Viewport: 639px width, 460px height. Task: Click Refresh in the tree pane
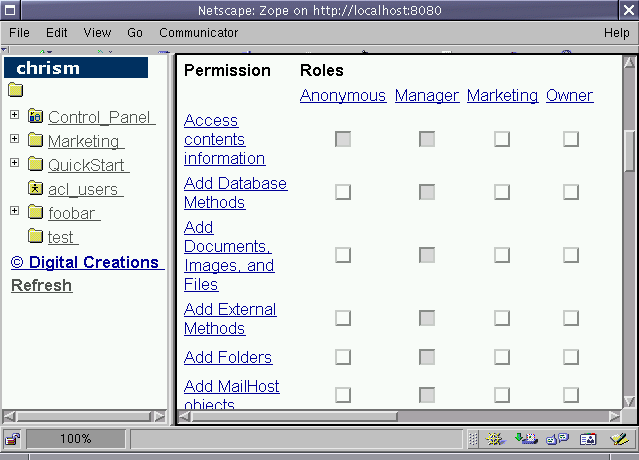pyautogui.click(x=42, y=285)
